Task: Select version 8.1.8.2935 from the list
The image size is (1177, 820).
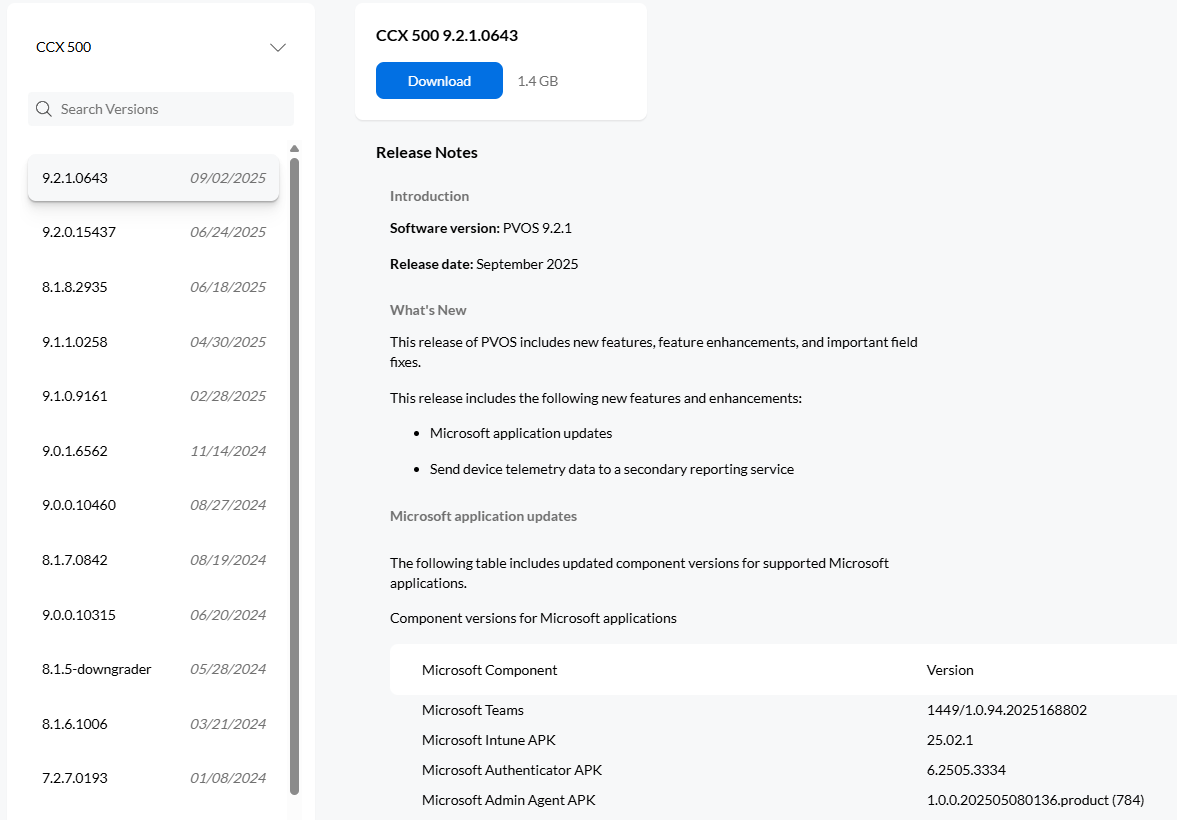Action: (x=150, y=286)
